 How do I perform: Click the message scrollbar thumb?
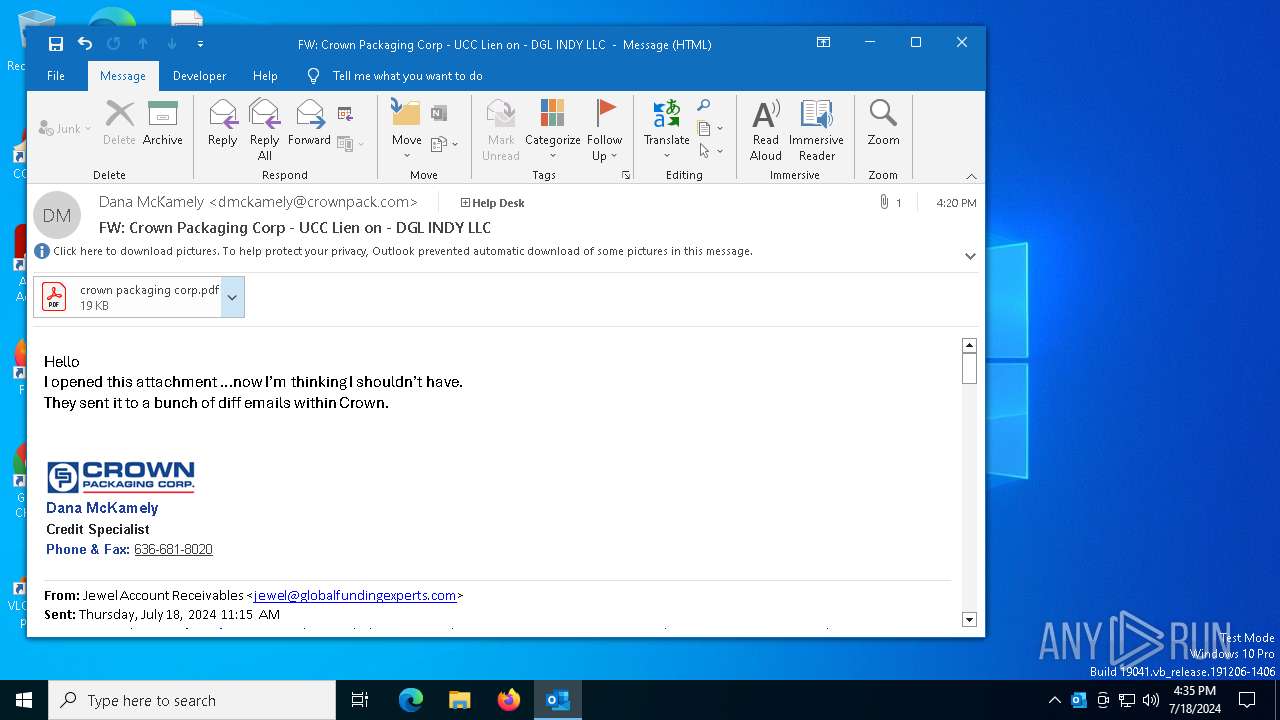coord(969,368)
